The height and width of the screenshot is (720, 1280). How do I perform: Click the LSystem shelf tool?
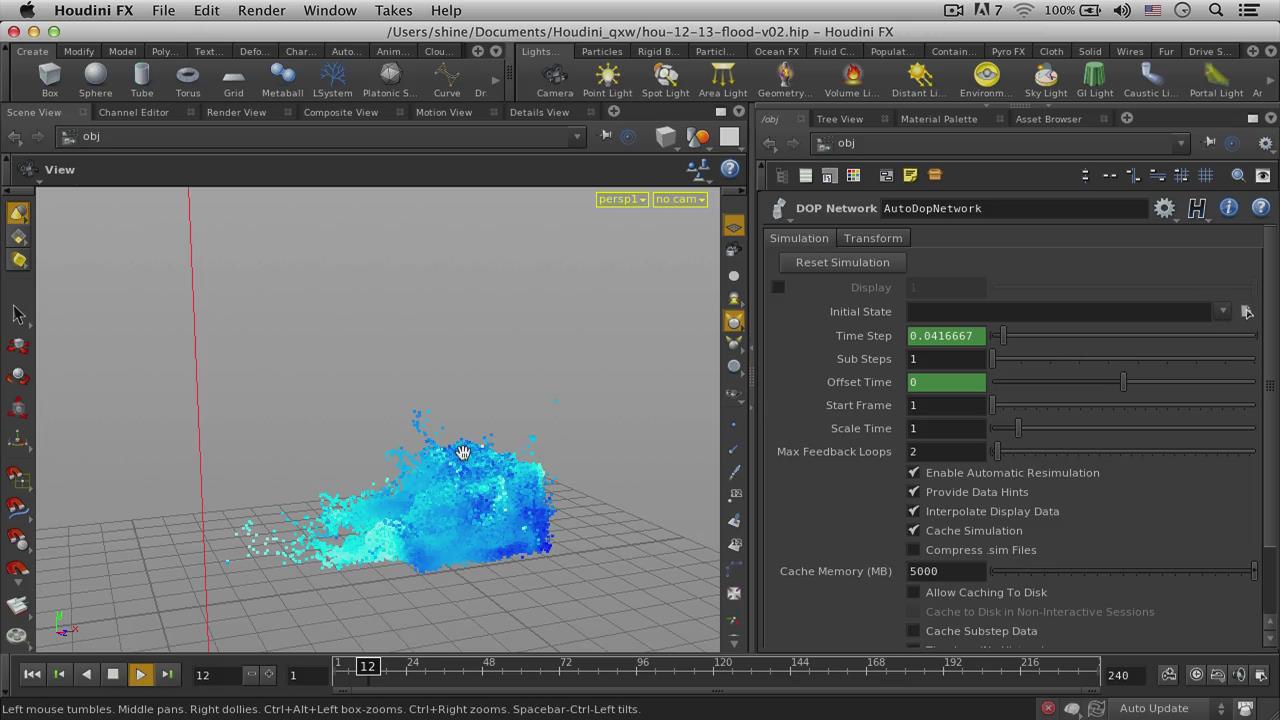click(x=332, y=79)
